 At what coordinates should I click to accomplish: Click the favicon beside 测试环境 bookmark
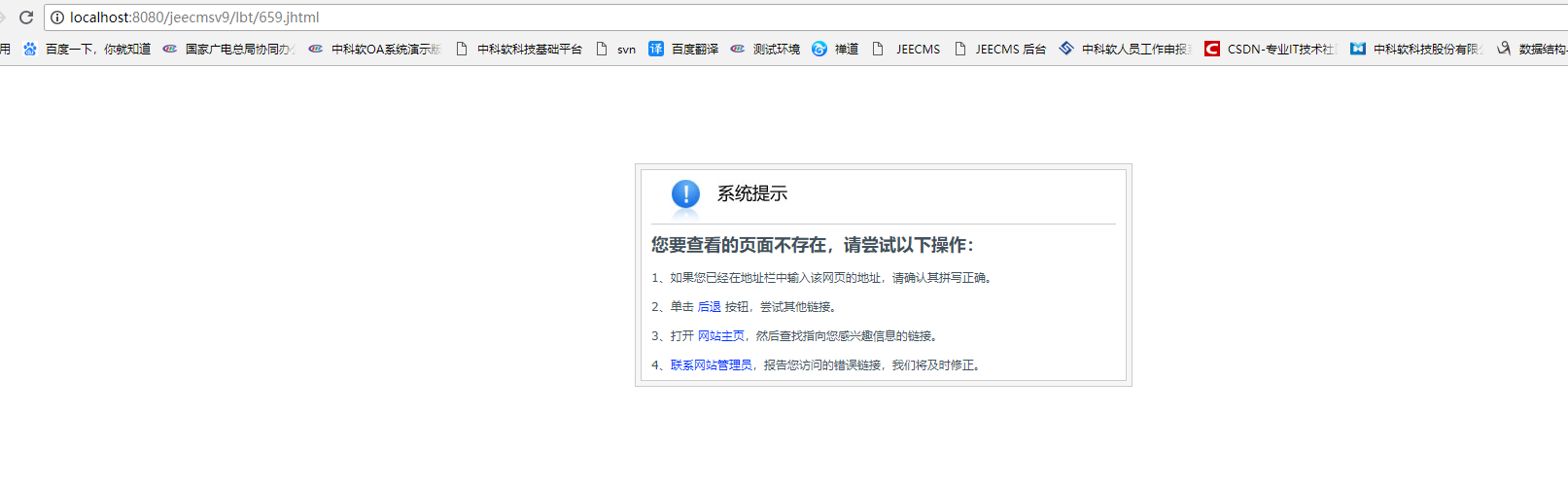[x=738, y=49]
